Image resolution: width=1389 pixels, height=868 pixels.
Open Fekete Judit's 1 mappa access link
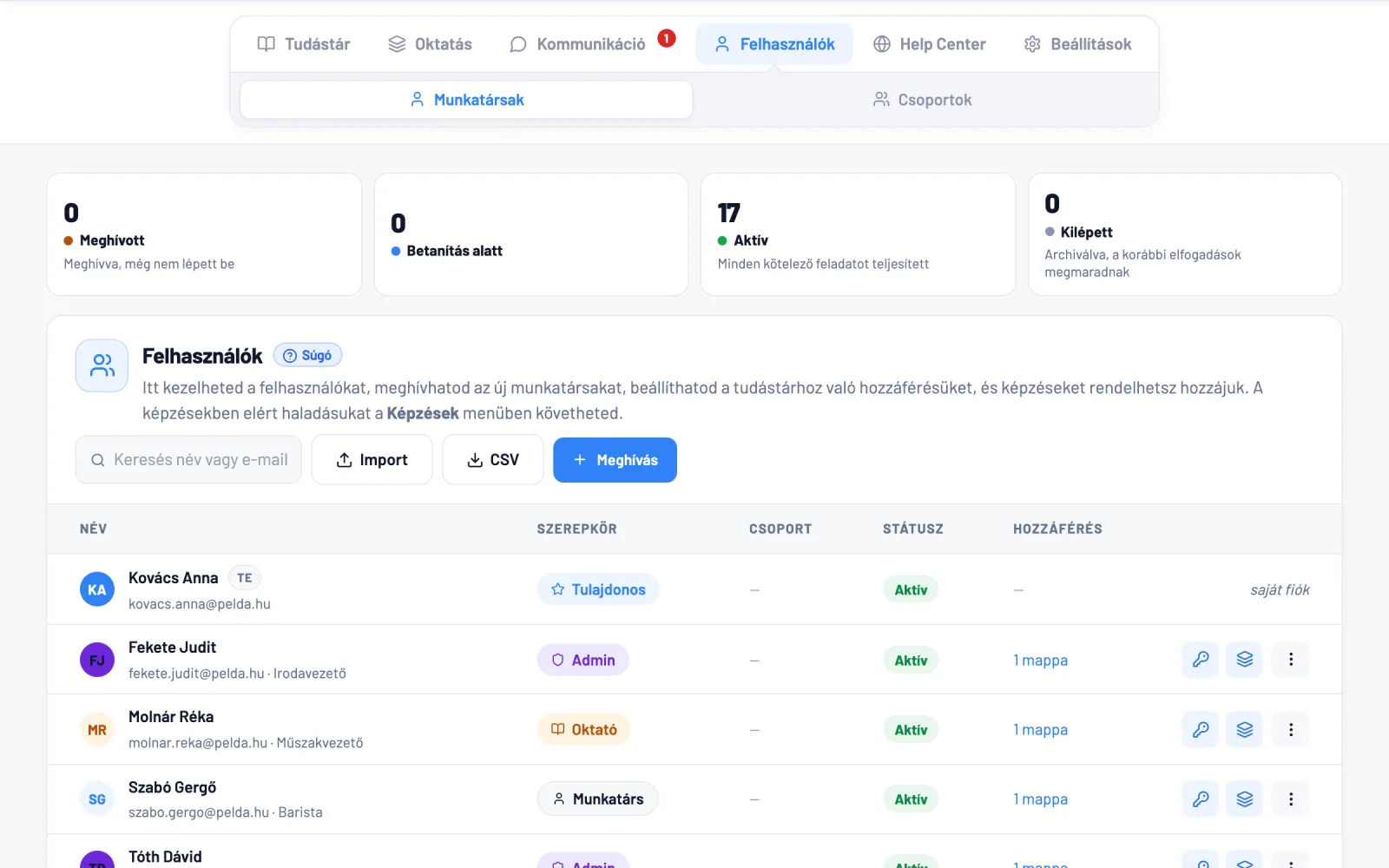coord(1040,661)
